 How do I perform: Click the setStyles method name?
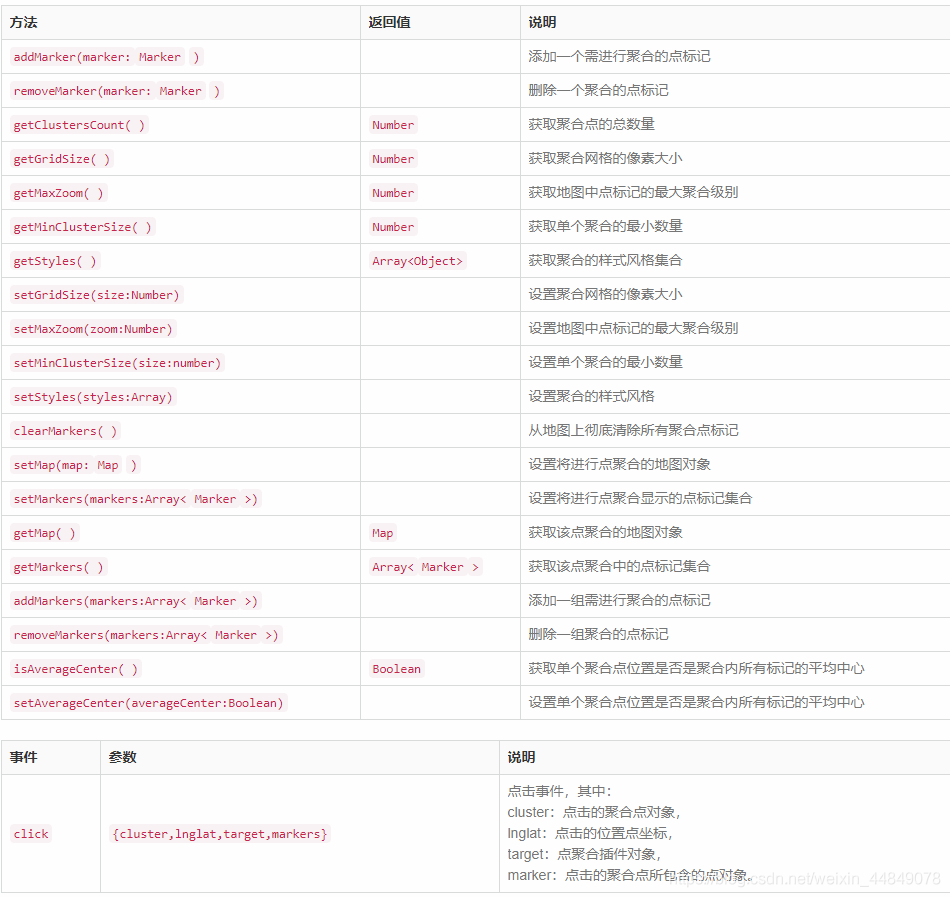pyautogui.click(x=92, y=396)
